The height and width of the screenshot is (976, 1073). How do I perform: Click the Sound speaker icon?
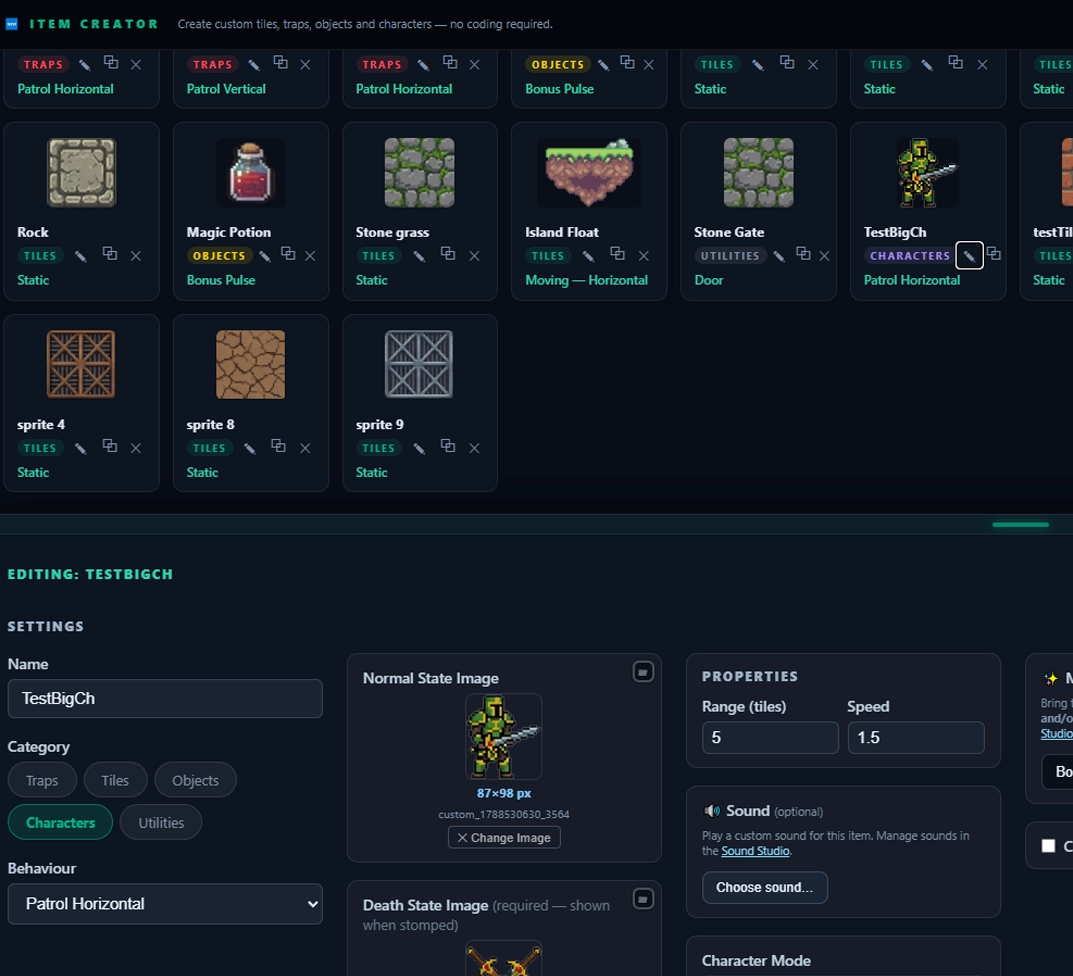coord(712,811)
